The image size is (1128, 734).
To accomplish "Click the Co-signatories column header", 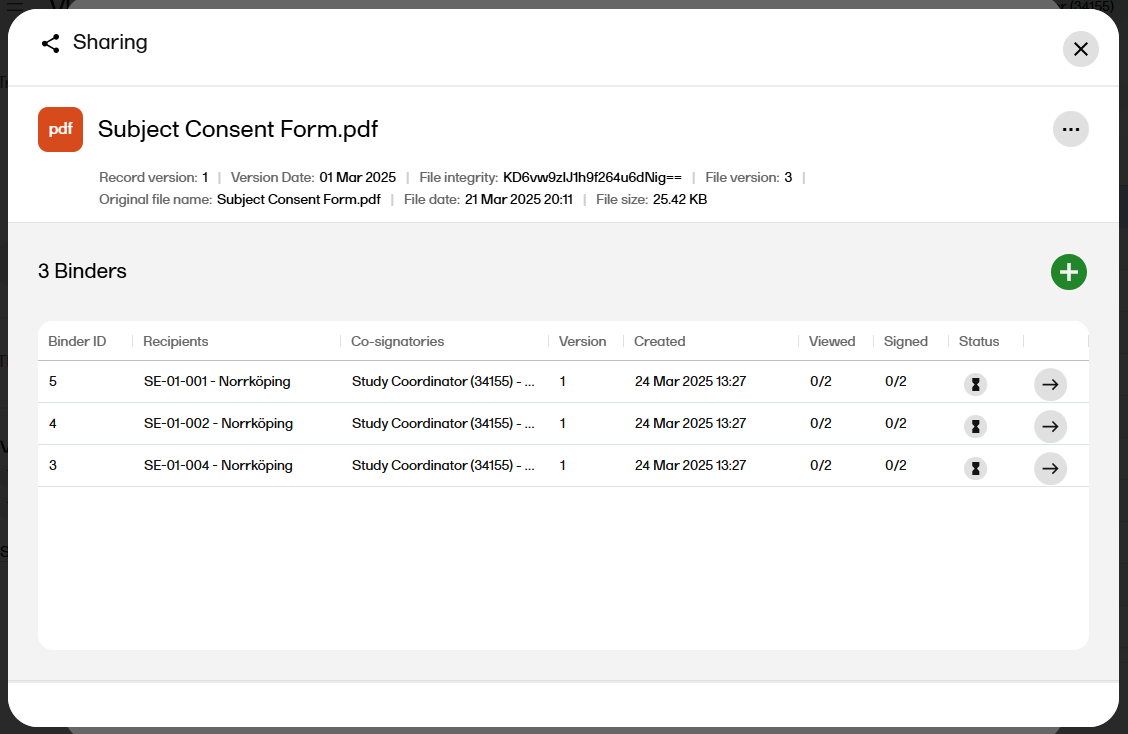I will (x=397, y=341).
